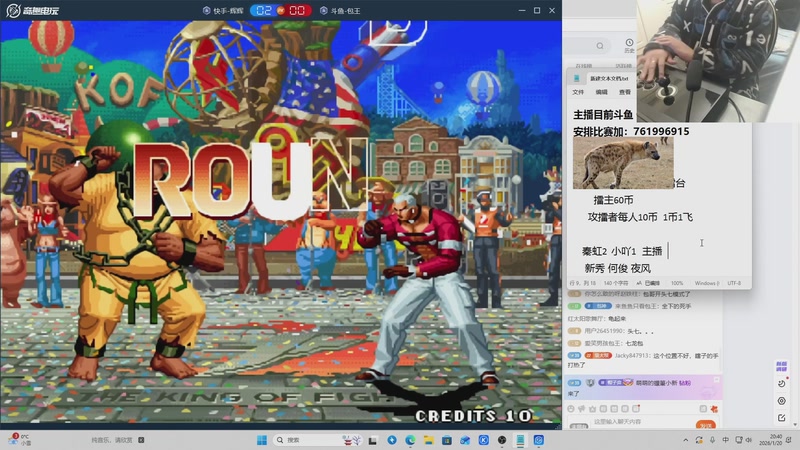The height and width of the screenshot is (450, 800).
Task: Click the text 主播目前斗鱼 in notepad
Action: pyautogui.click(x=603, y=115)
